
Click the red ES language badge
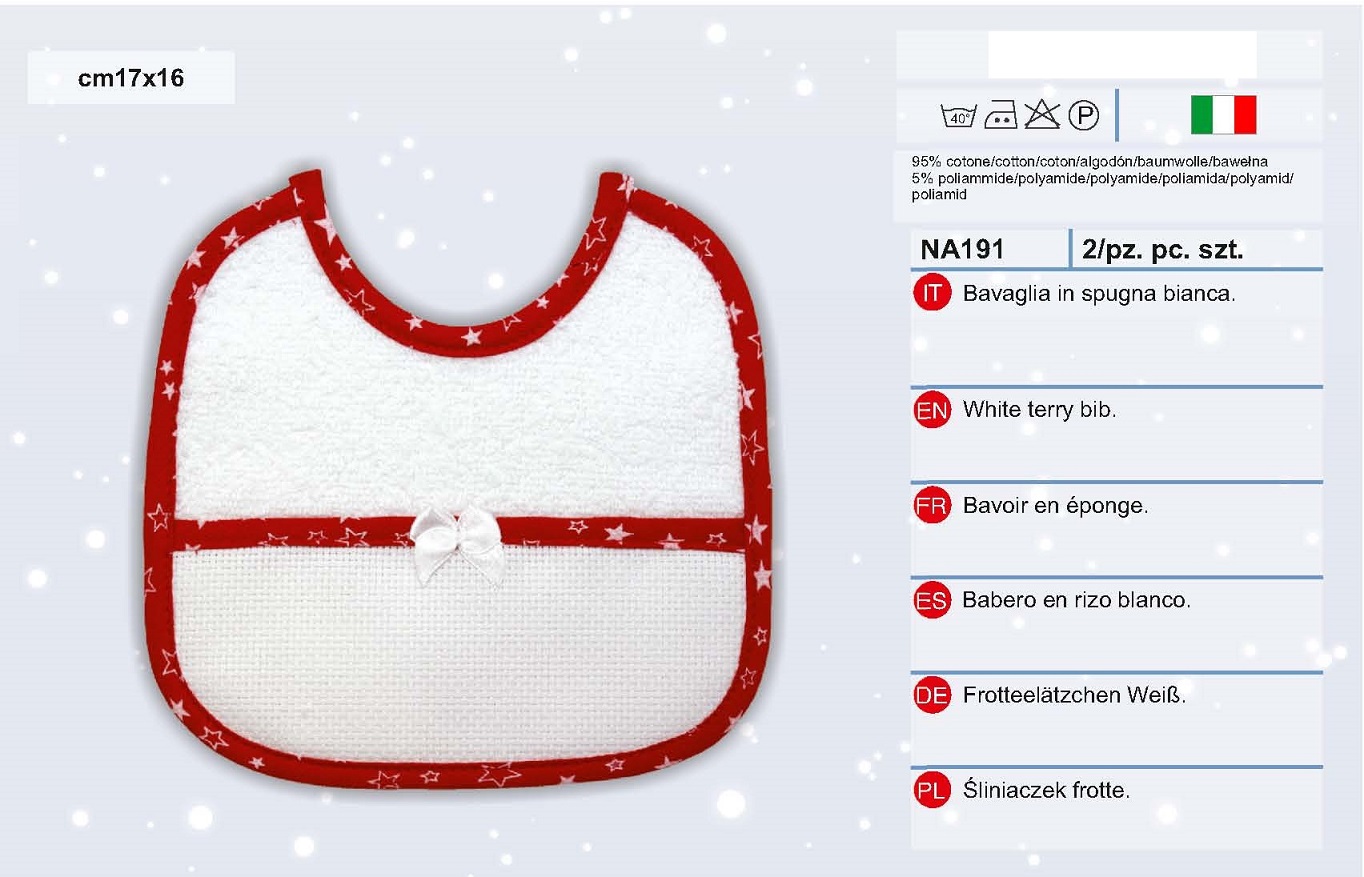(932, 601)
